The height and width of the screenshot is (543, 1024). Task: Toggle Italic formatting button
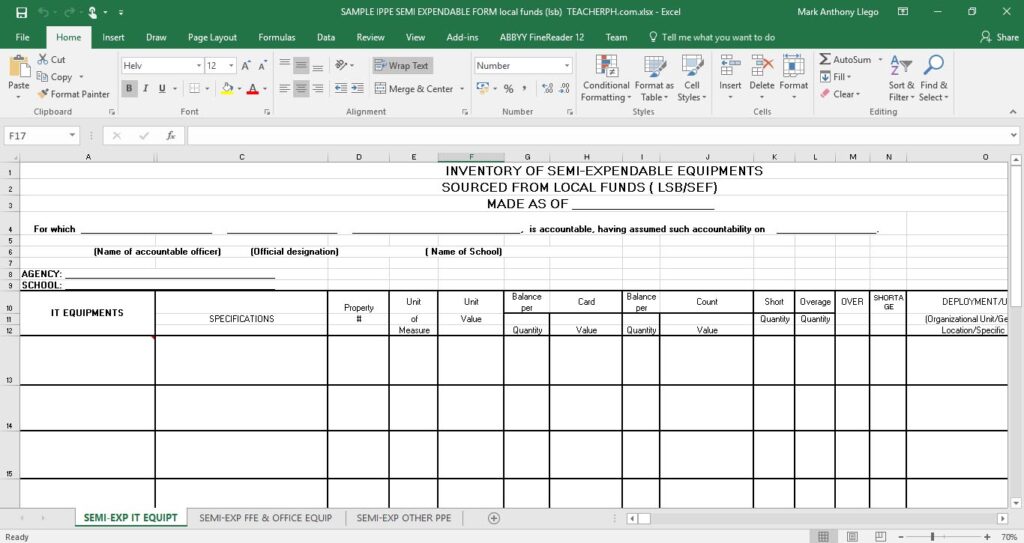click(x=145, y=89)
